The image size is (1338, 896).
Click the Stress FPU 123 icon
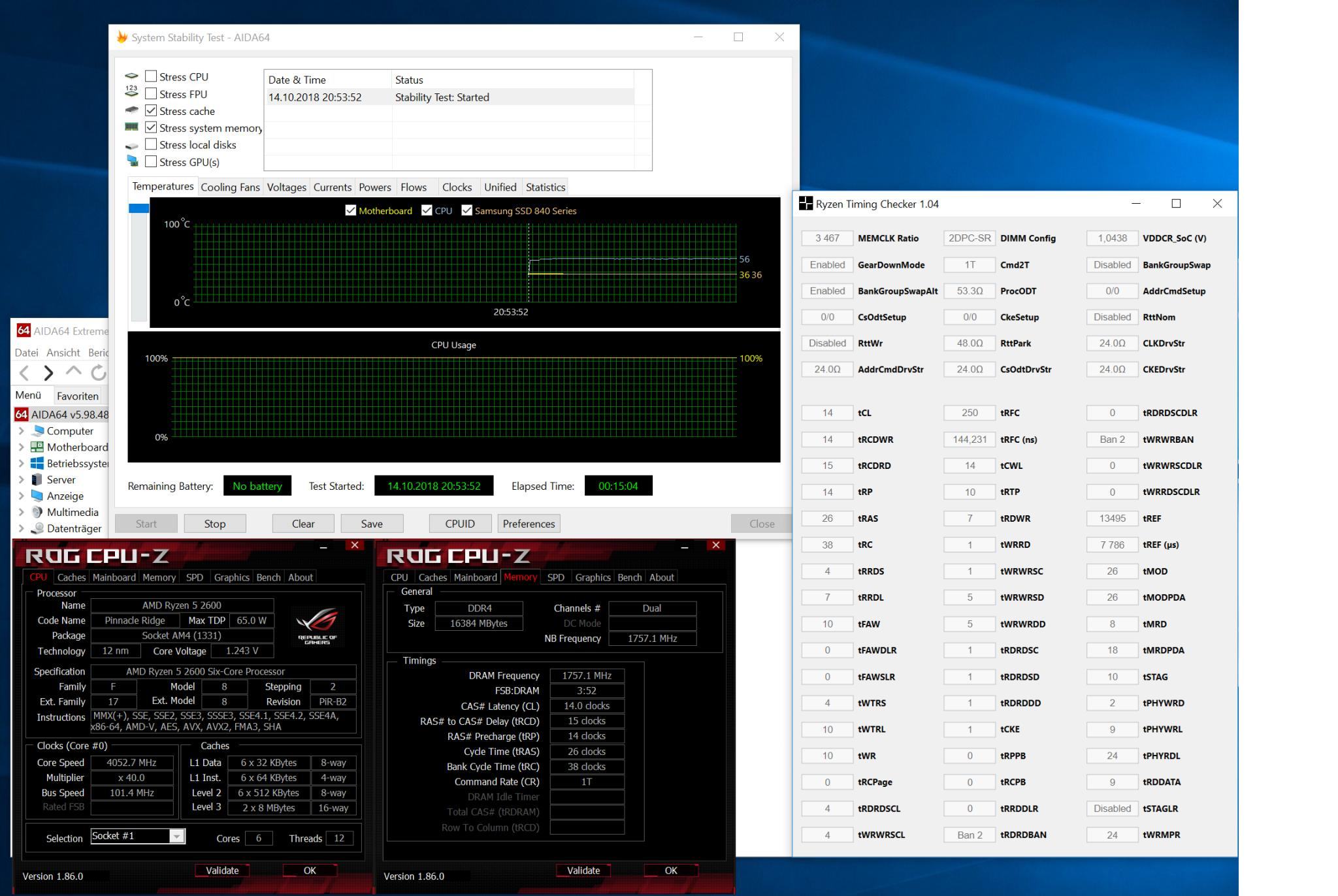click(x=131, y=93)
